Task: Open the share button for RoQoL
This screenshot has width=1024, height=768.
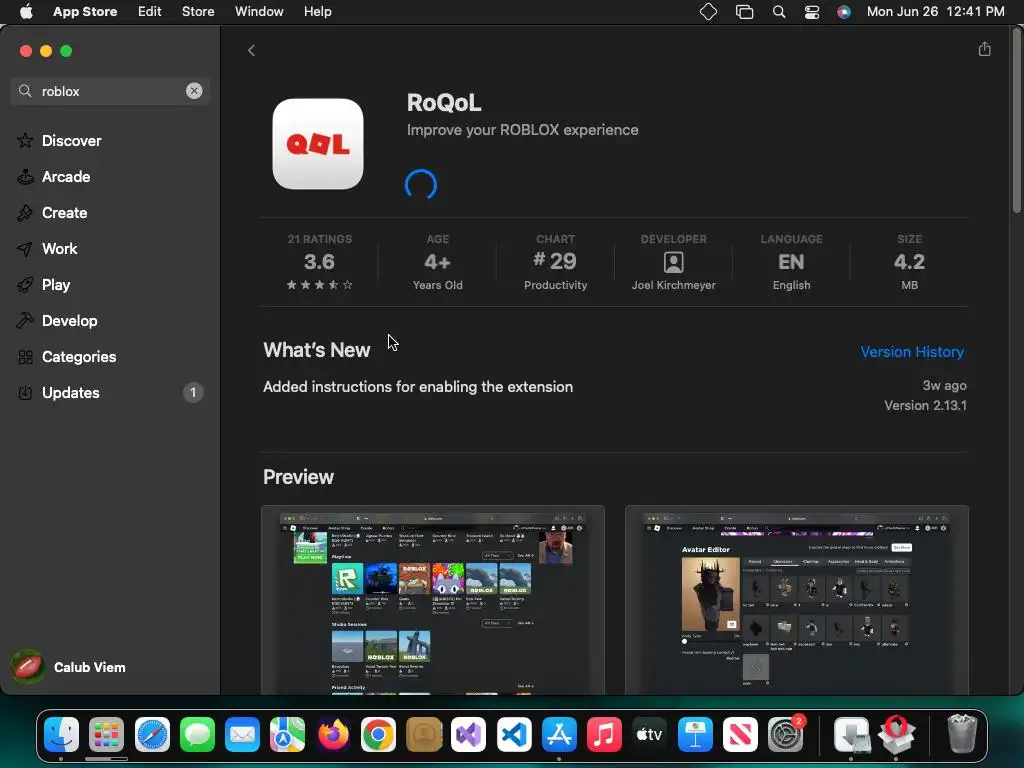Action: click(x=984, y=50)
